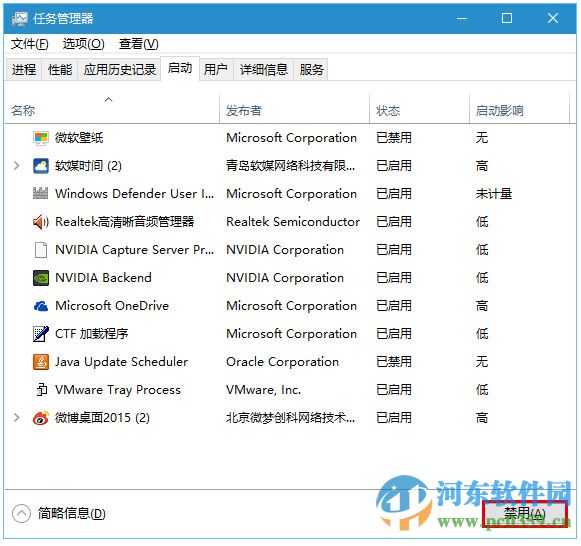Sort by the 发布者 column header
Screen dimensions: 581x546
[x=295, y=108]
